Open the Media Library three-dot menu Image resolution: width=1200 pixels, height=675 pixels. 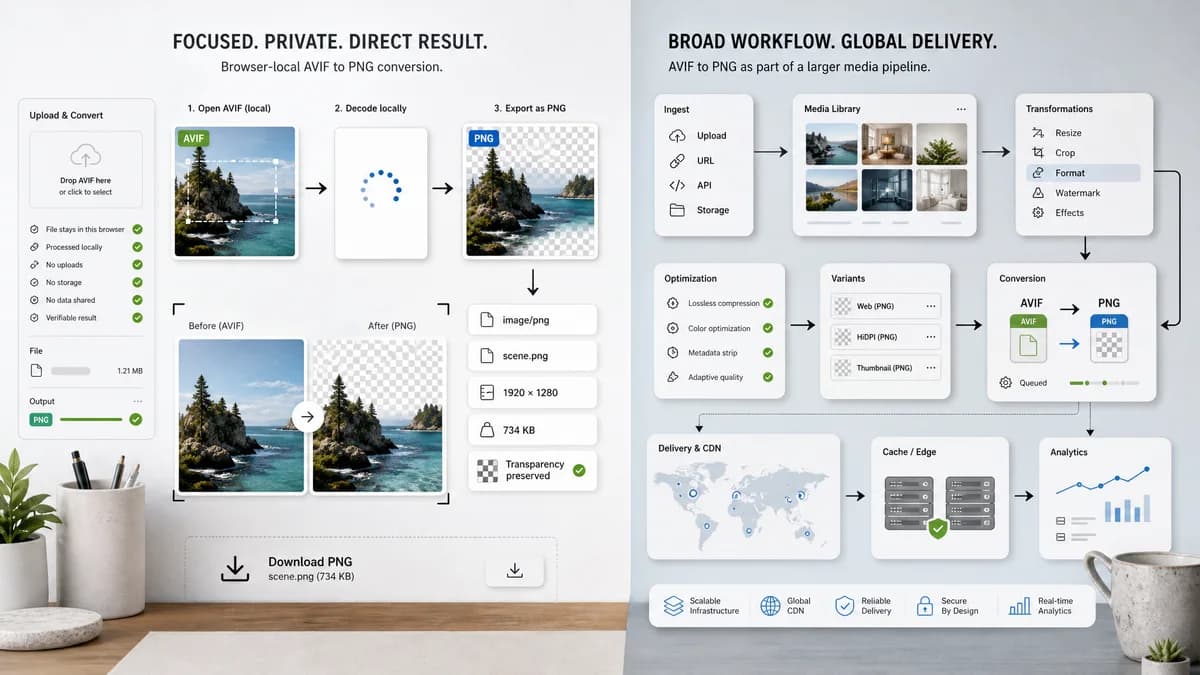[961, 109]
